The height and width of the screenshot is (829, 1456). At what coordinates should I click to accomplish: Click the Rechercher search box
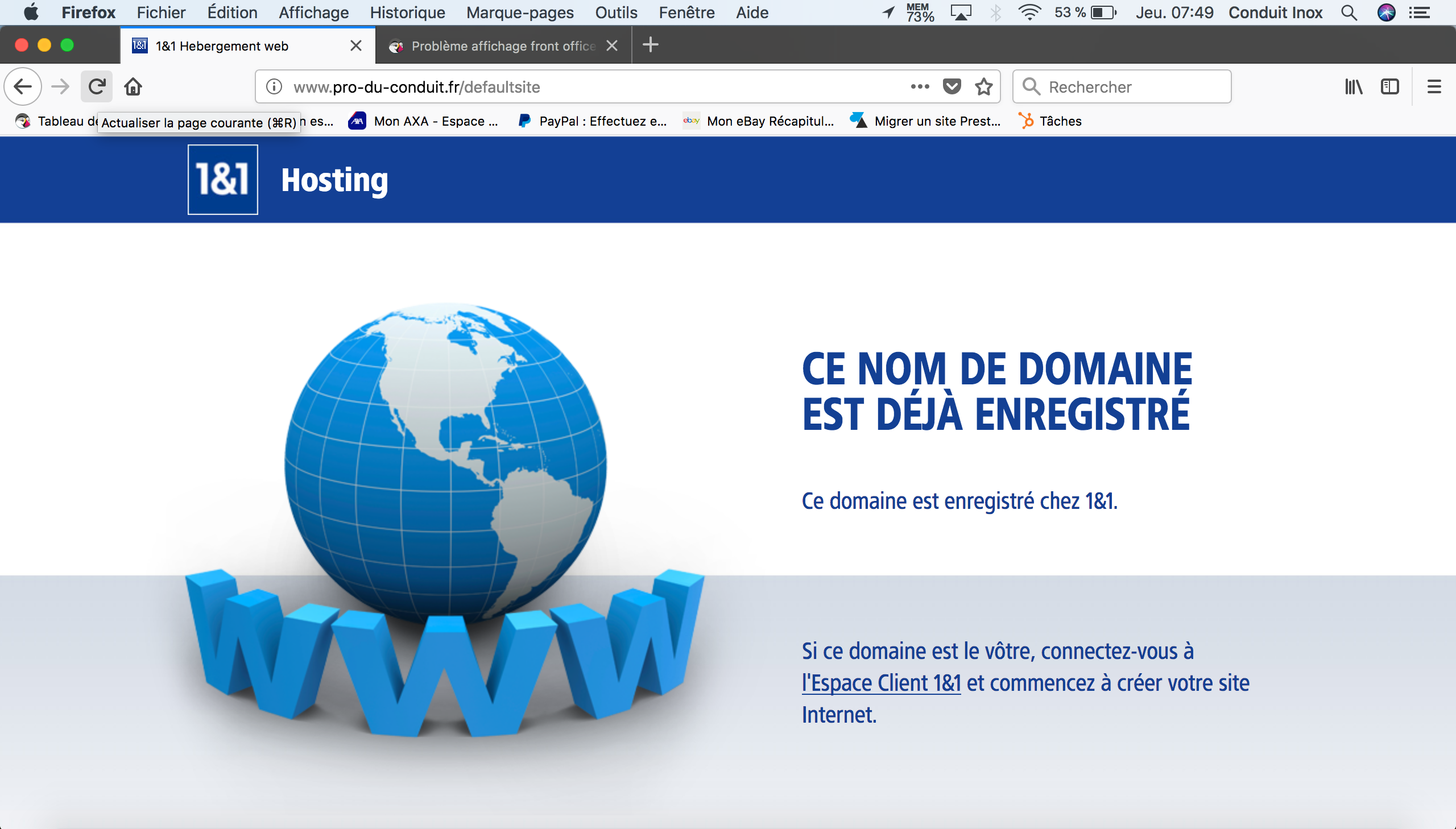1122,86
